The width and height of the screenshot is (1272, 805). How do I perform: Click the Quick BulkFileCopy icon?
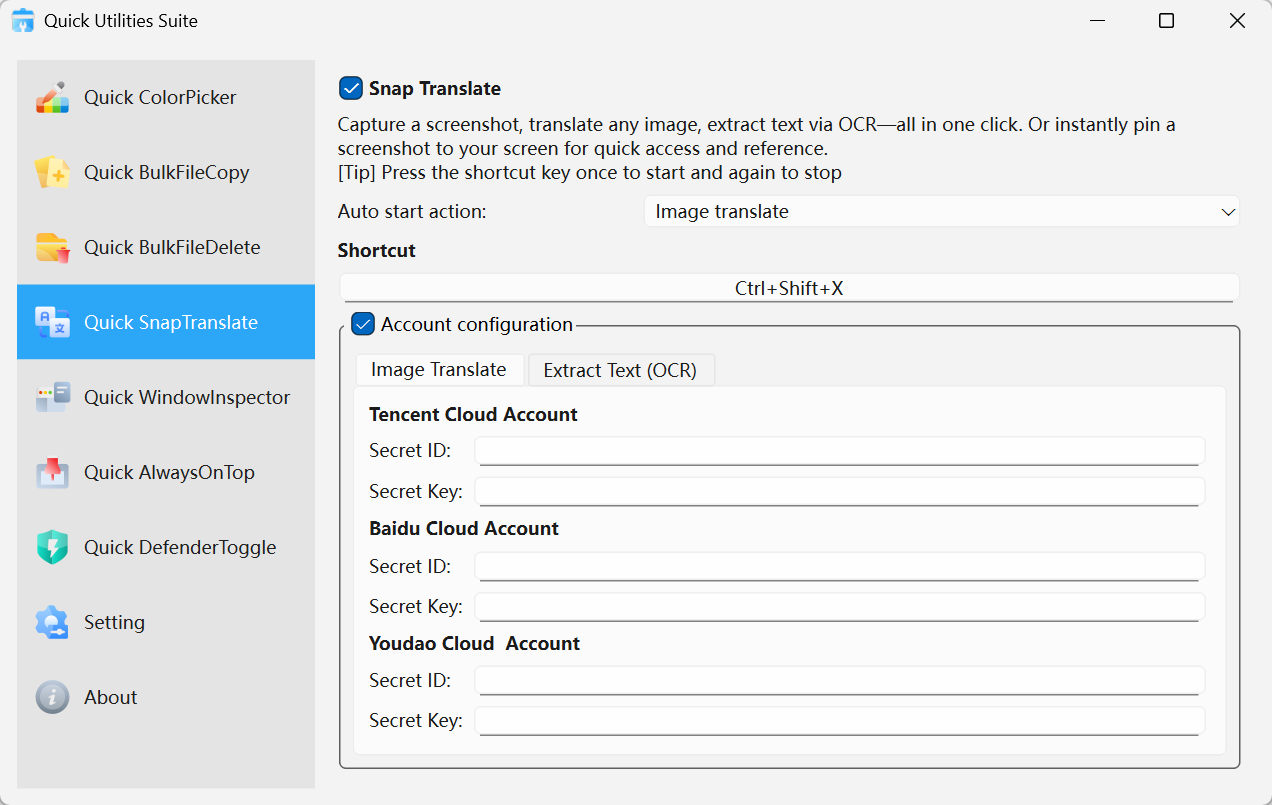pos(52,172)
